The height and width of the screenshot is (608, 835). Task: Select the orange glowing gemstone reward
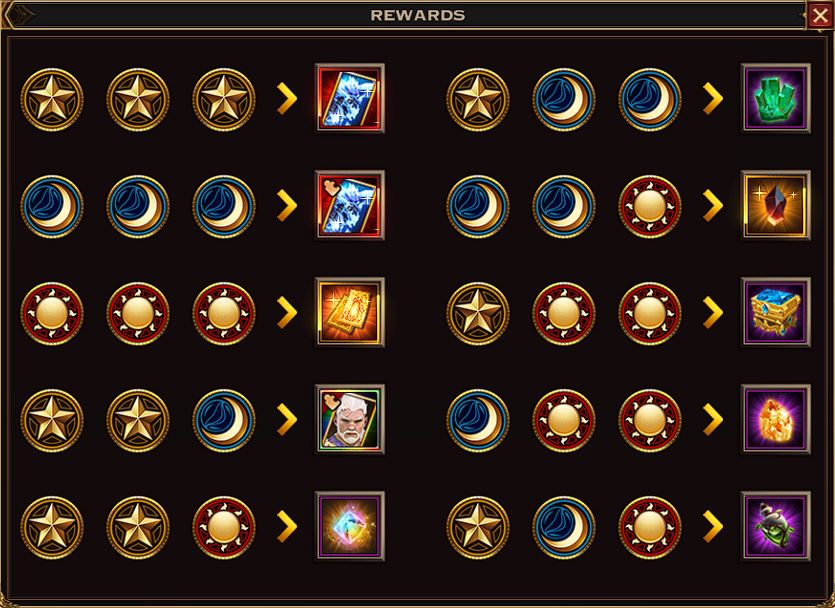tap(776, 419)
